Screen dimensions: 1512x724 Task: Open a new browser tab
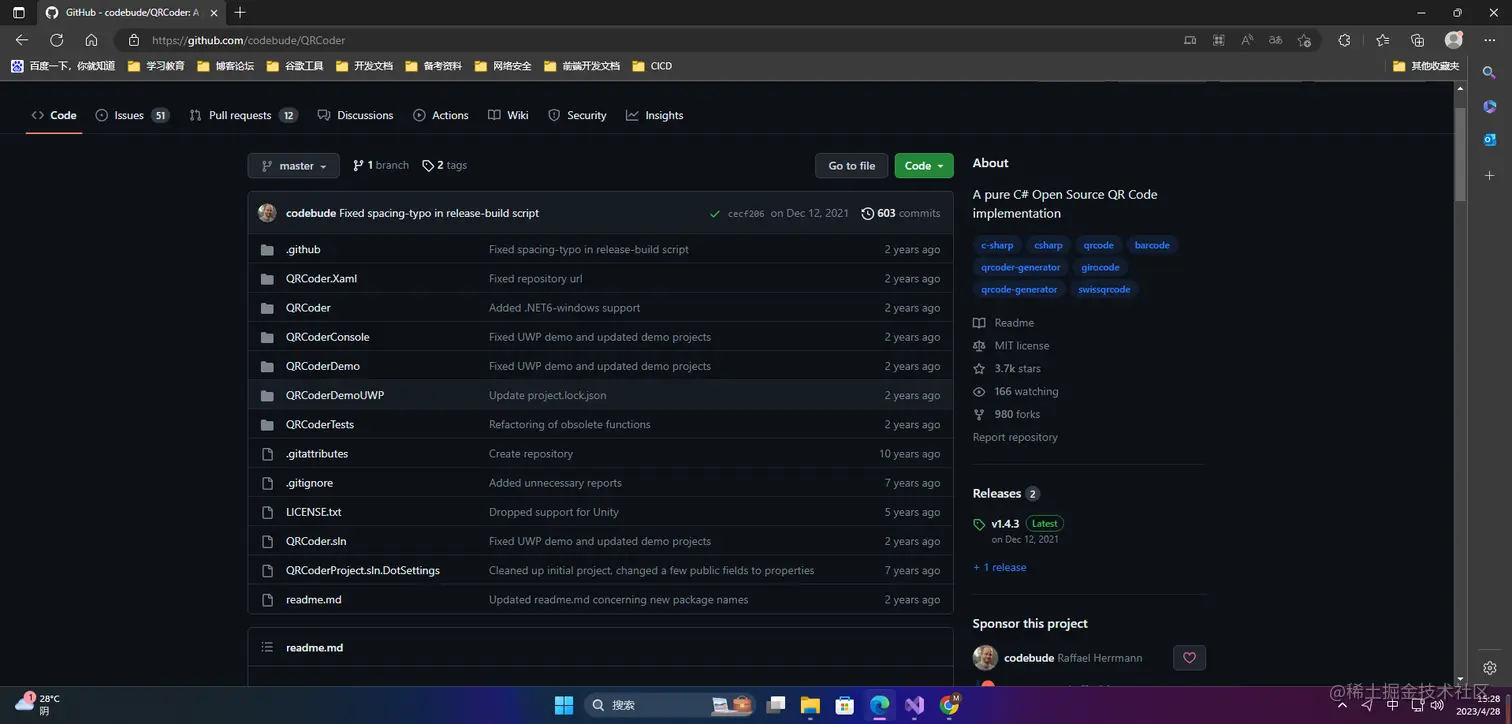pos(240,13)
